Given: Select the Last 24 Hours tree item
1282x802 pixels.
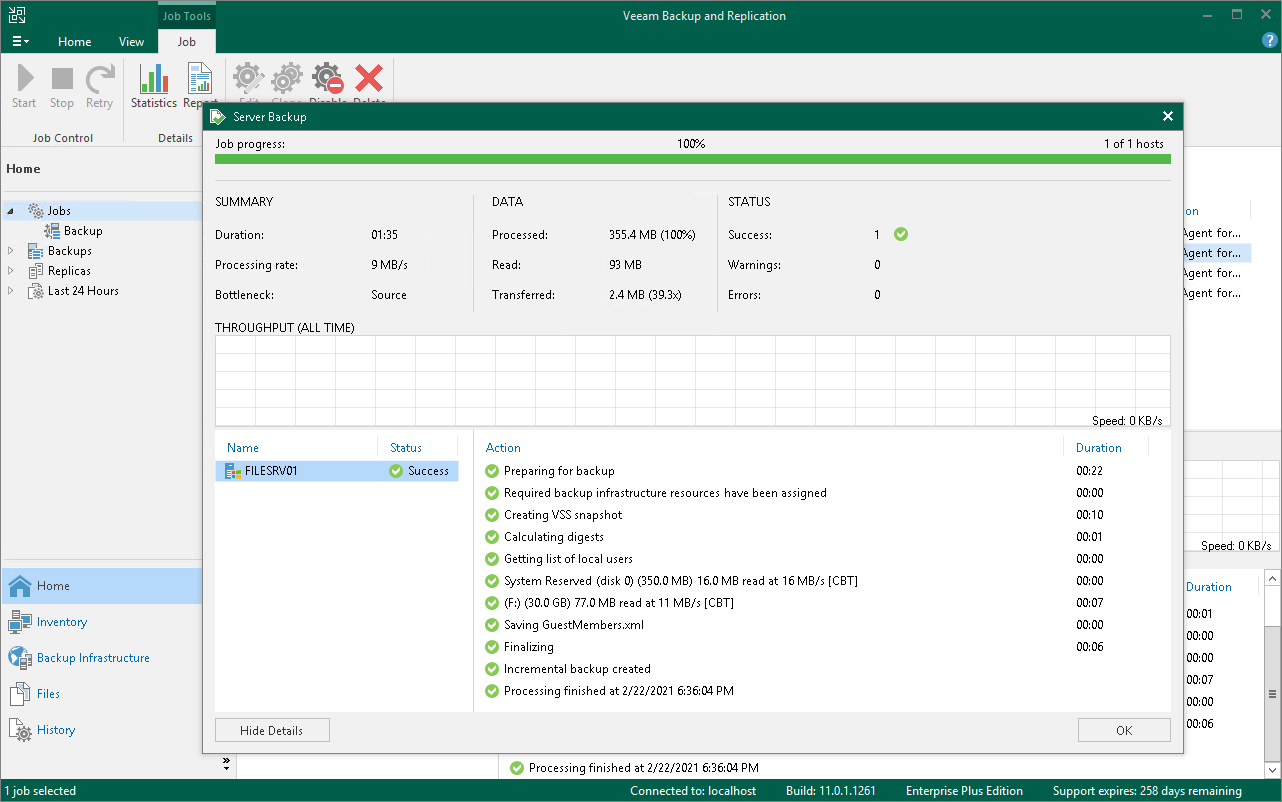Looking at the screenshot, I should [x=83, y=291].
